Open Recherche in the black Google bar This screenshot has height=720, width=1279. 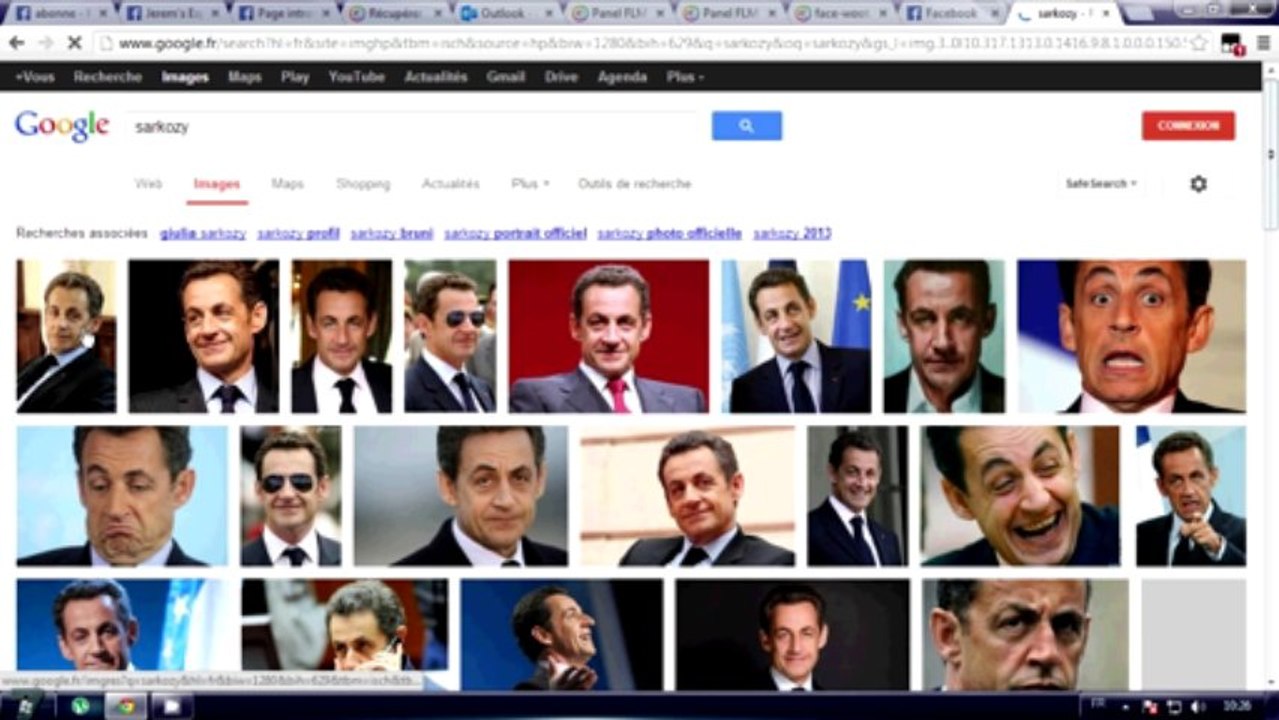108,77
